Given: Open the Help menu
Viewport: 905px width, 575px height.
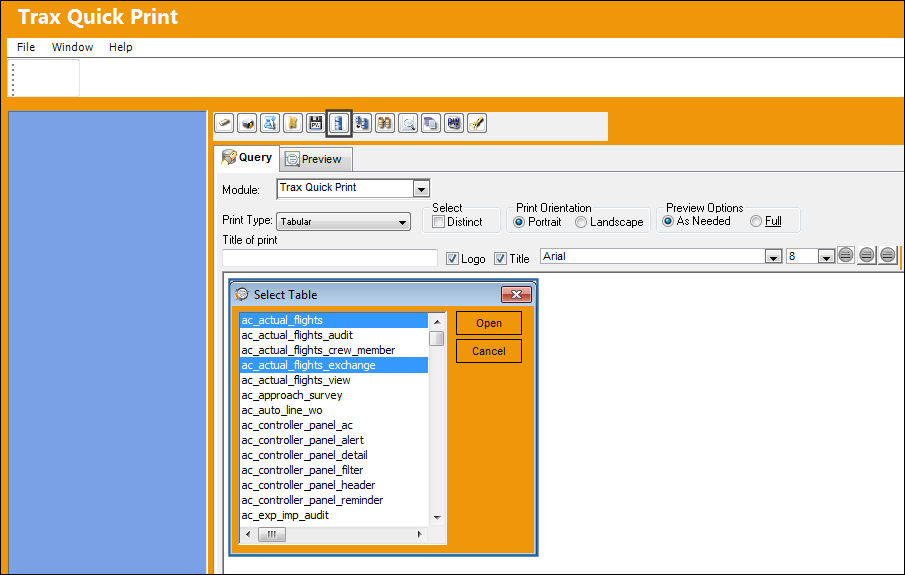Looking at the screenshot, I should (x=121, y=47).
